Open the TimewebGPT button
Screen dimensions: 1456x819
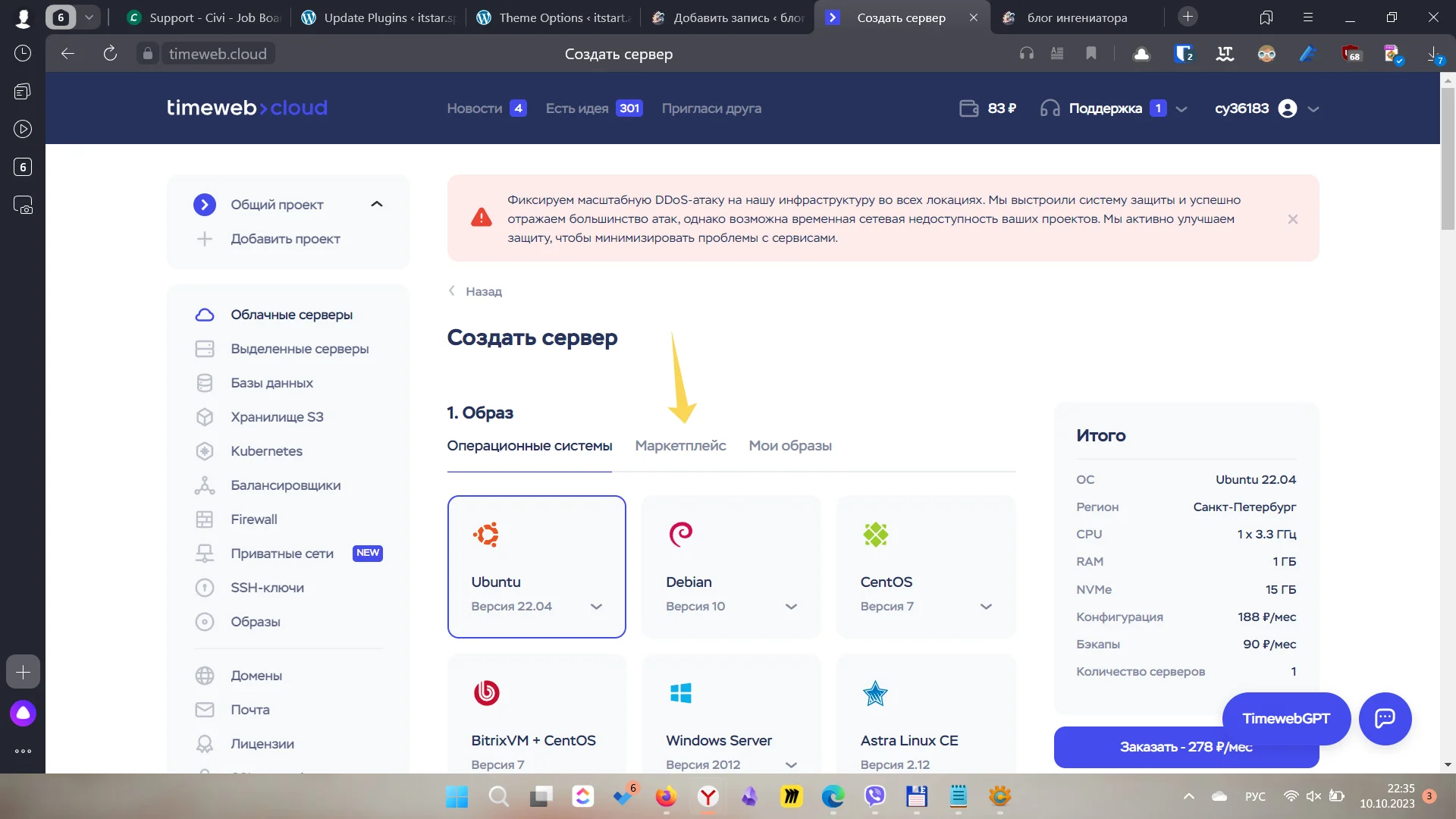click(1286, 718)
